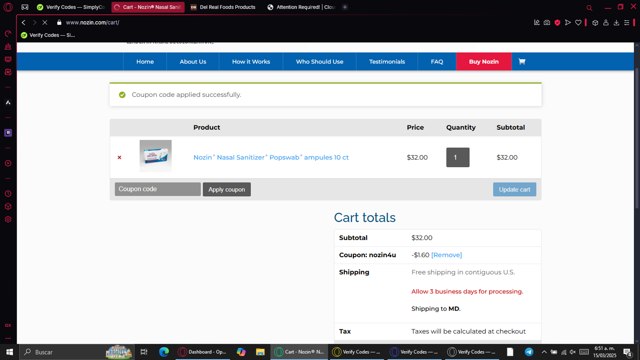Open Task View on taskbar
The width and height of the screenshot is (640, 360).
tap(144, 352)
